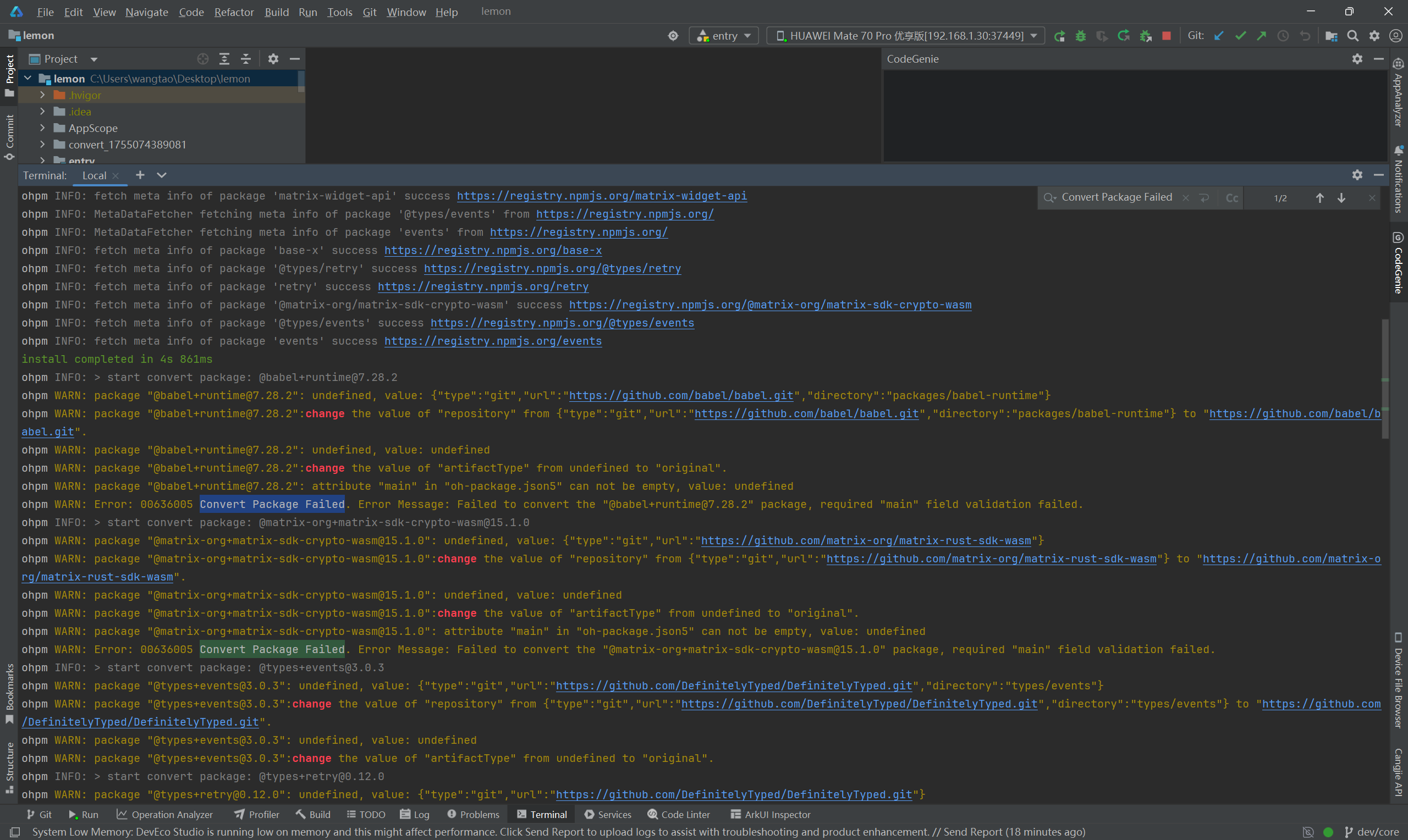Open the Device File Browser side tab
Viewport: 1408px width, 840px height.
pyautogui.click(x=1398, y=681)
